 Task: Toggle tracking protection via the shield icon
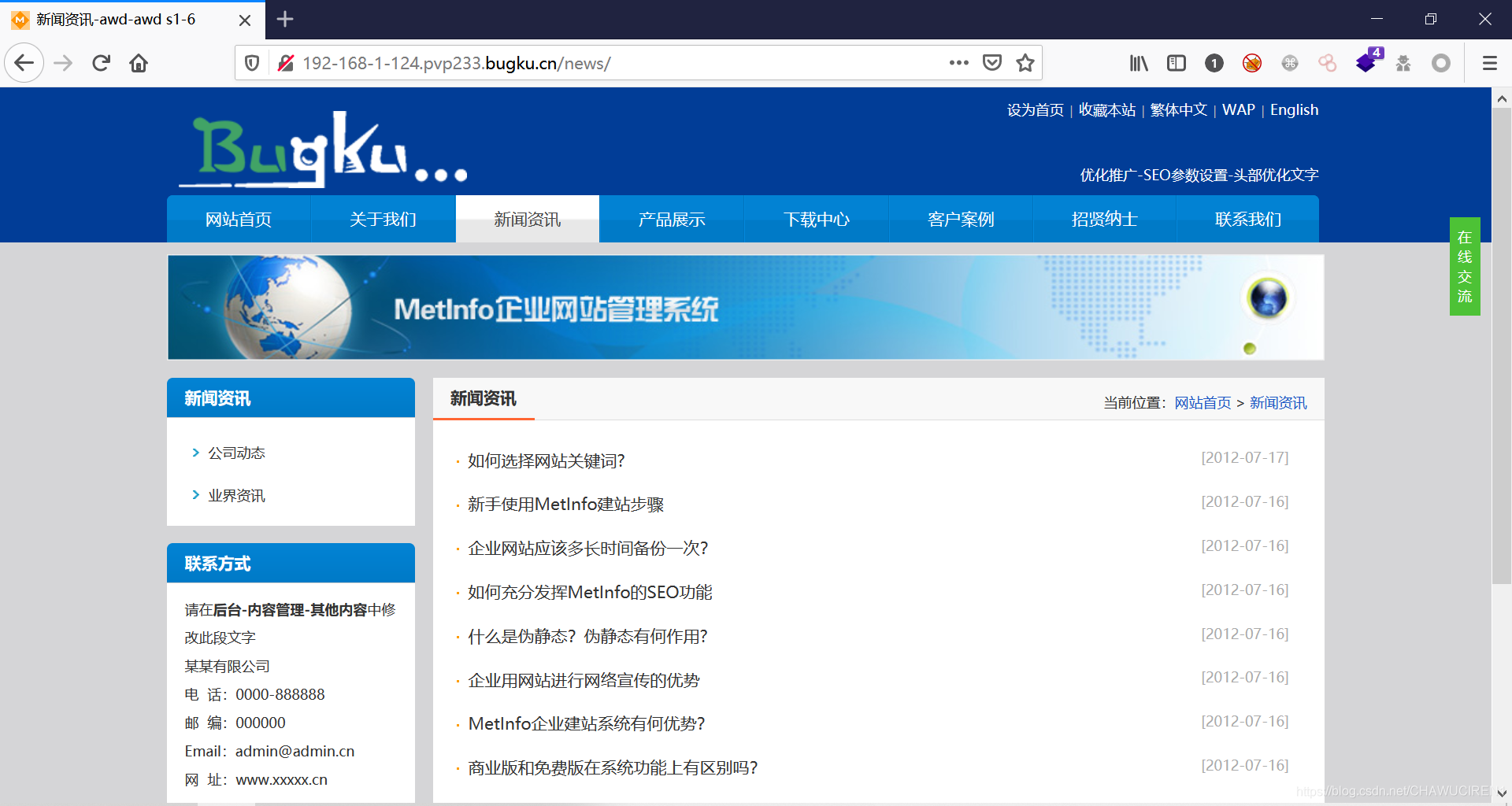point(252,62)
